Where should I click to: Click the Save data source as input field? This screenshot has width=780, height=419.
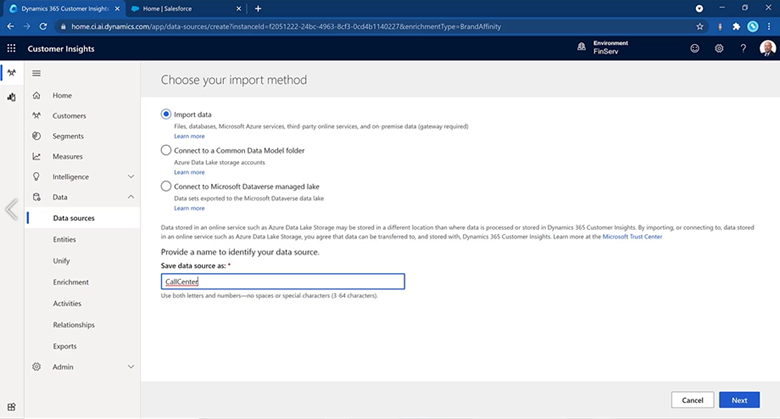pyautogui.click(x=283, y=282)
